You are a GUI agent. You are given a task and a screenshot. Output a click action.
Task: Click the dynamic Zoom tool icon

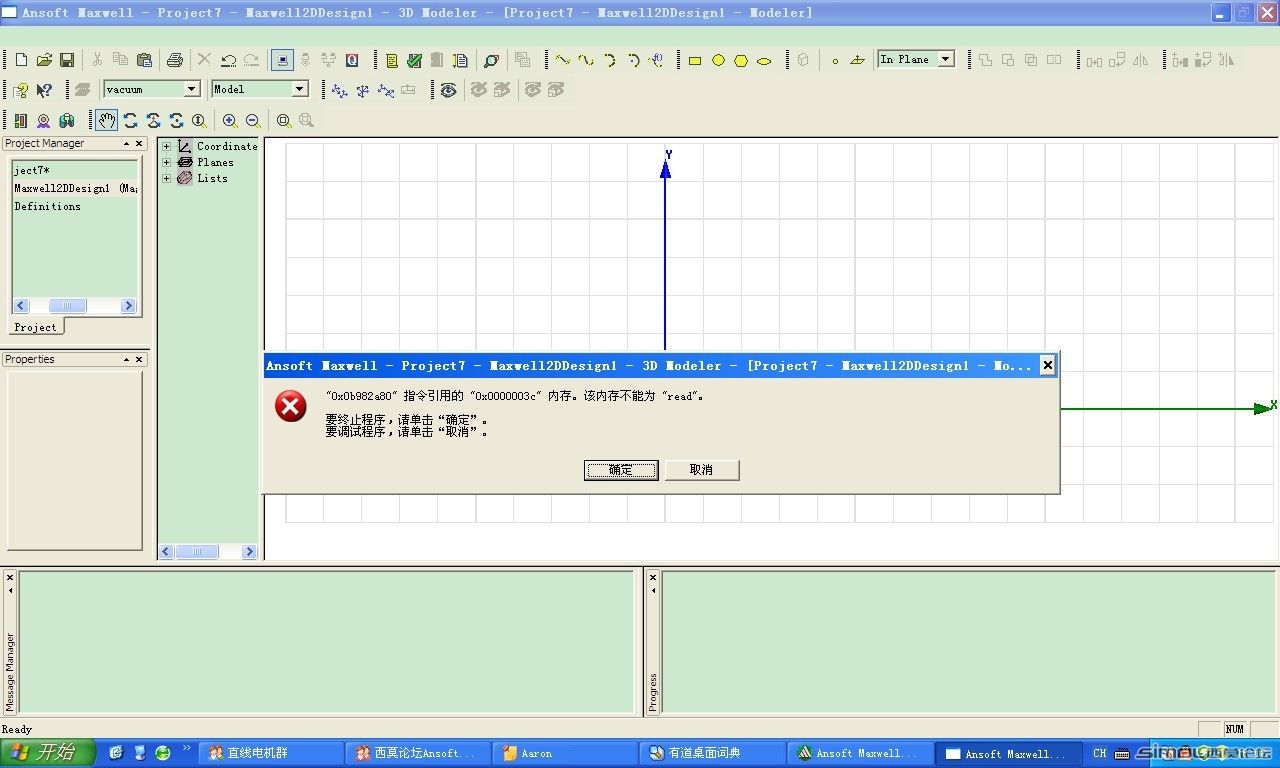coord(199,121)
